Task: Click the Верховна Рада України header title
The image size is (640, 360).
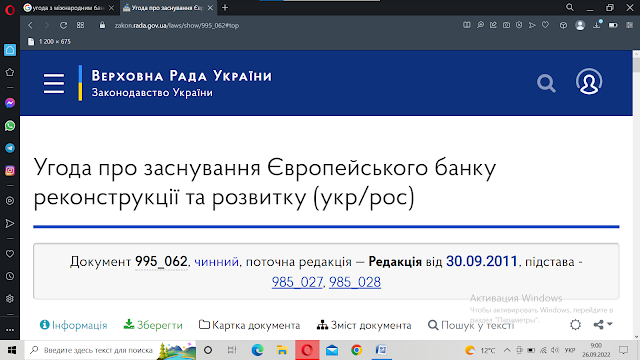Action: [x=182, y=76]
